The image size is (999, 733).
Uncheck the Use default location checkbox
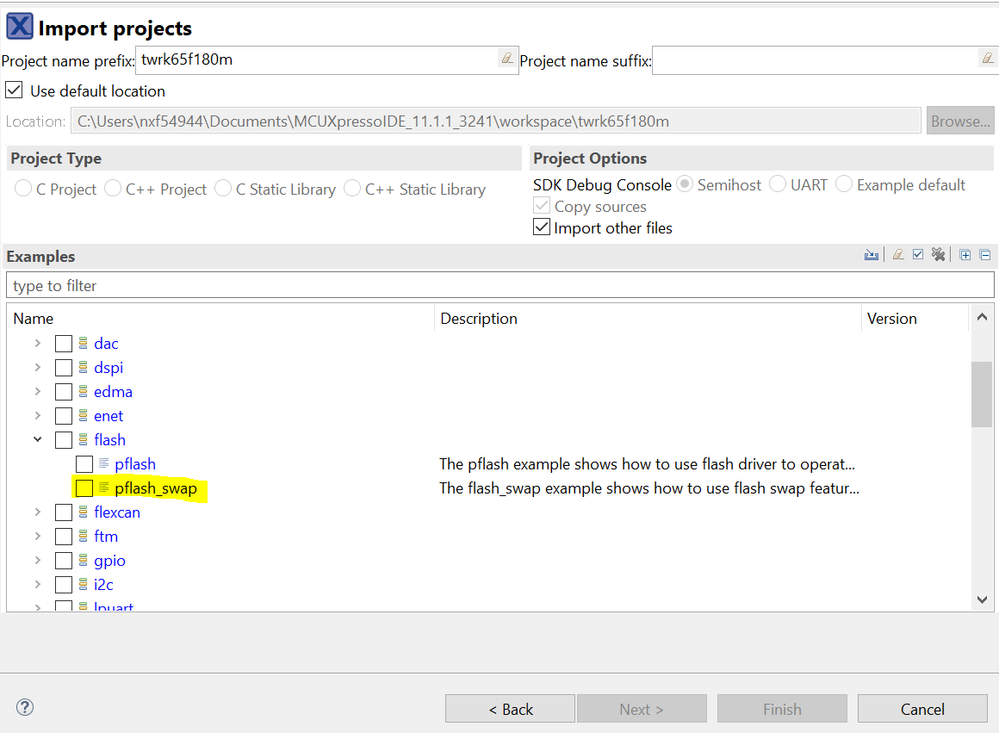pos(14,90)
